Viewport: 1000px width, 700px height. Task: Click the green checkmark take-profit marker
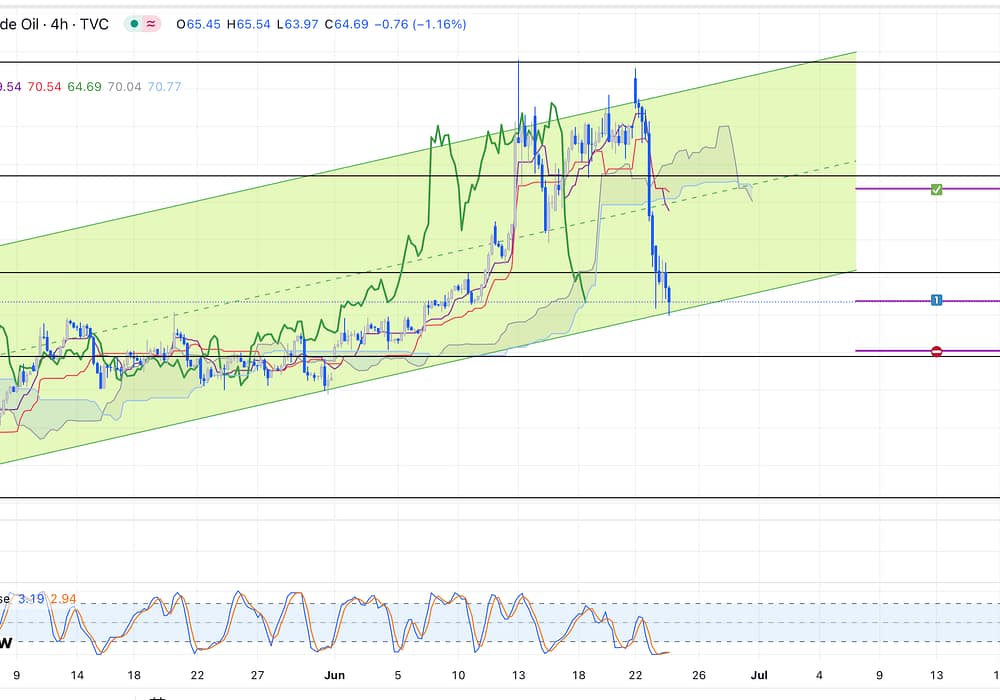point(936,189)
